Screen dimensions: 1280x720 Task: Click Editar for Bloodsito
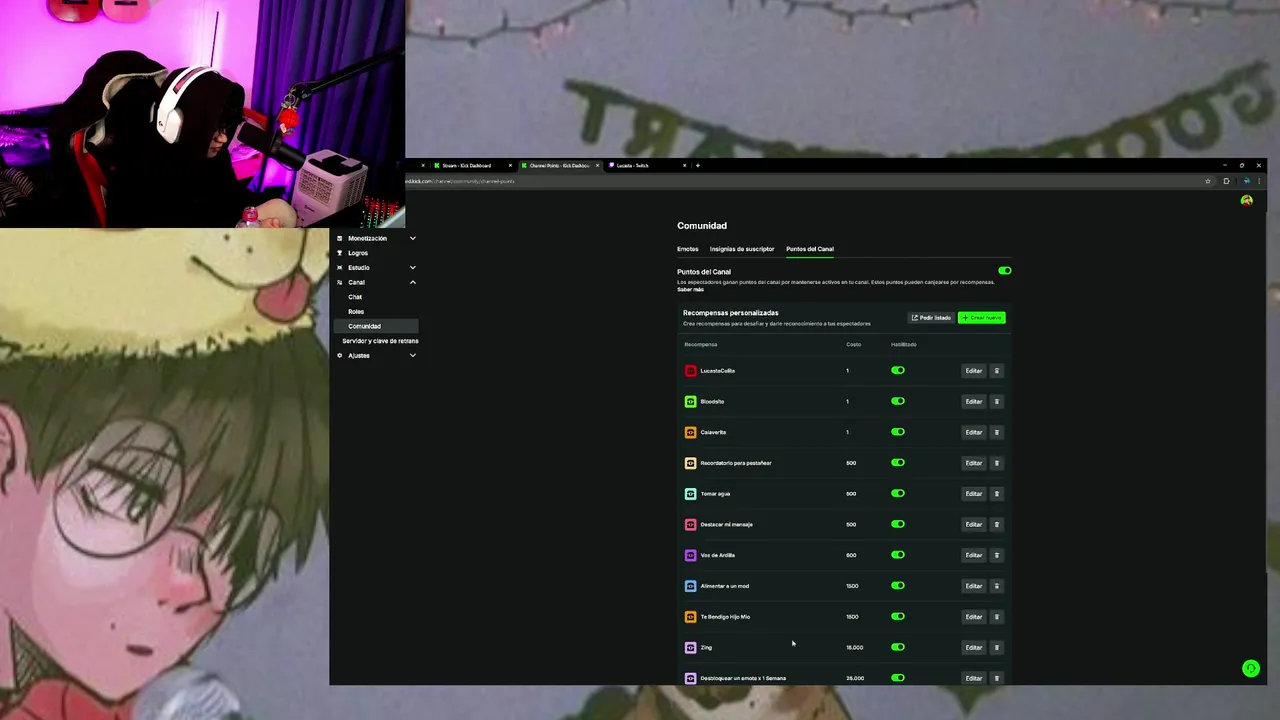pyautogui.click(x=974, y=402)
